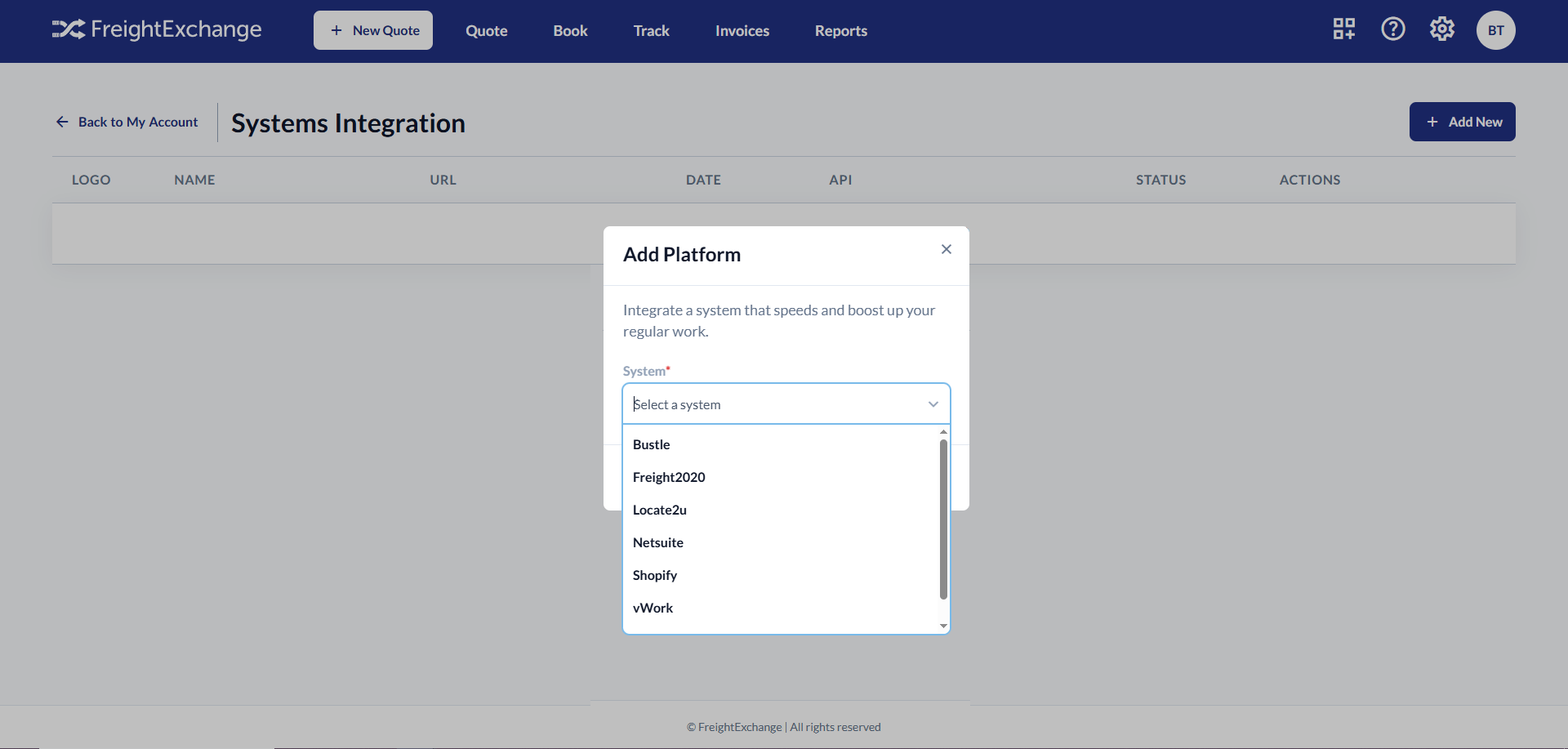
Task: Click the dropdown scroll up arrow
Action: (x=943, y=431)
